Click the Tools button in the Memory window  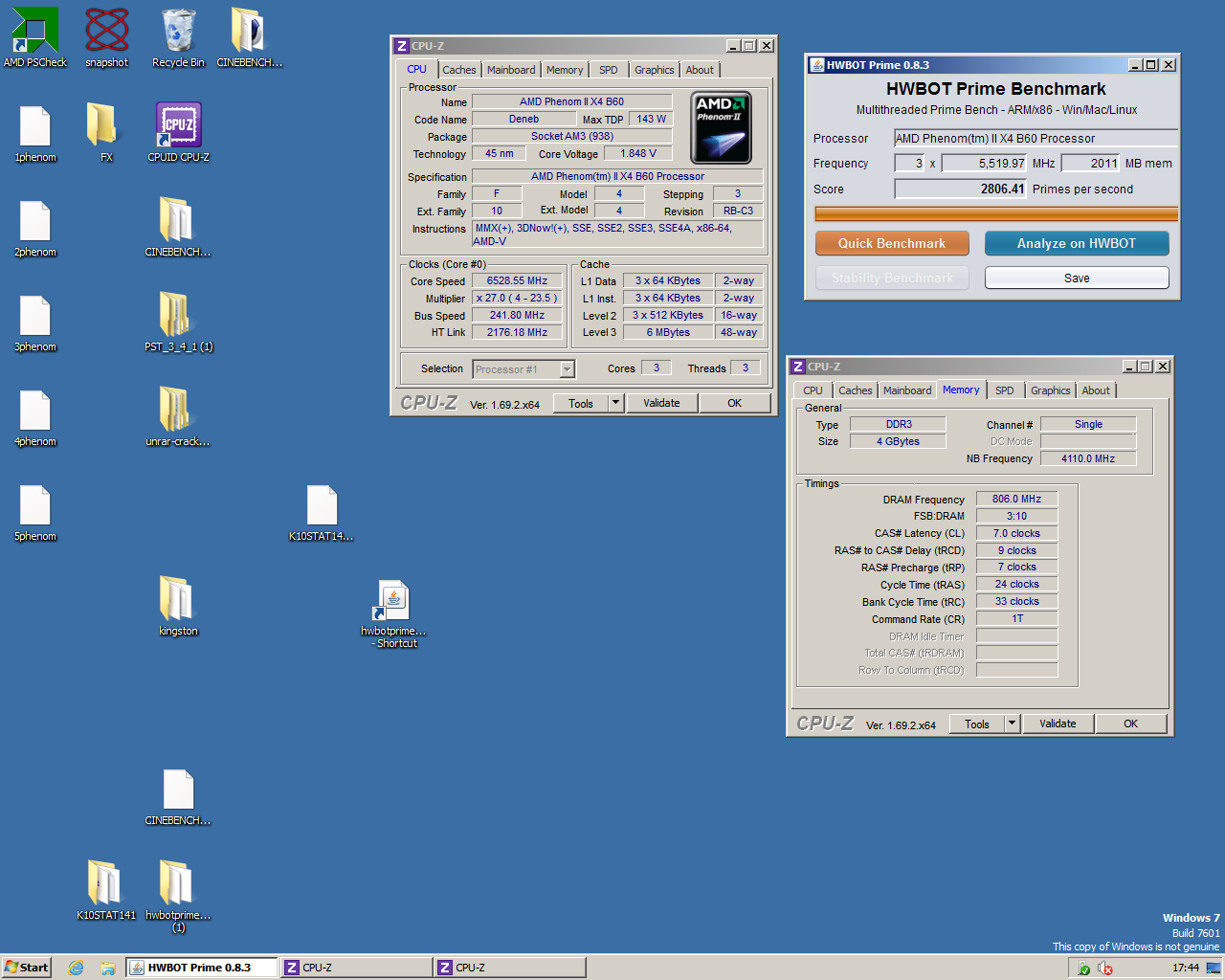[977, 724]
